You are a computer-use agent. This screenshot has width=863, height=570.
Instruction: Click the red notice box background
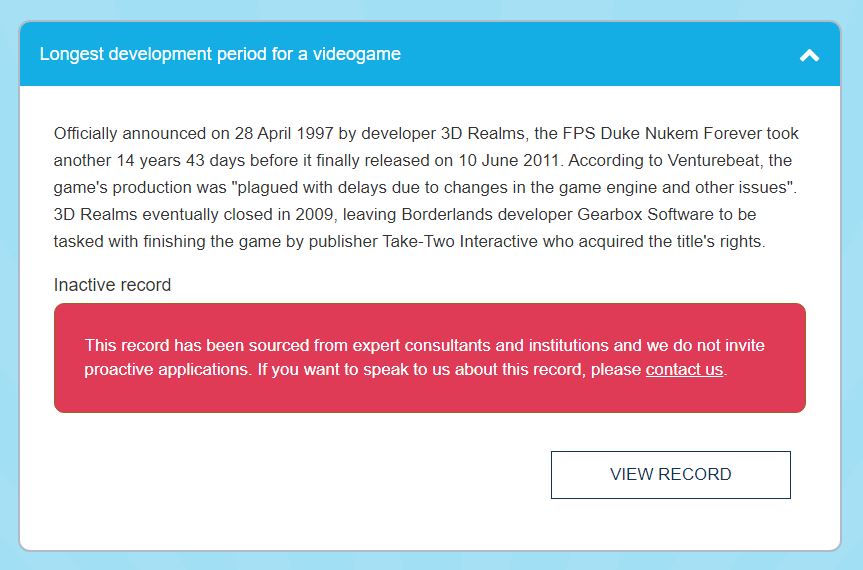430,395
